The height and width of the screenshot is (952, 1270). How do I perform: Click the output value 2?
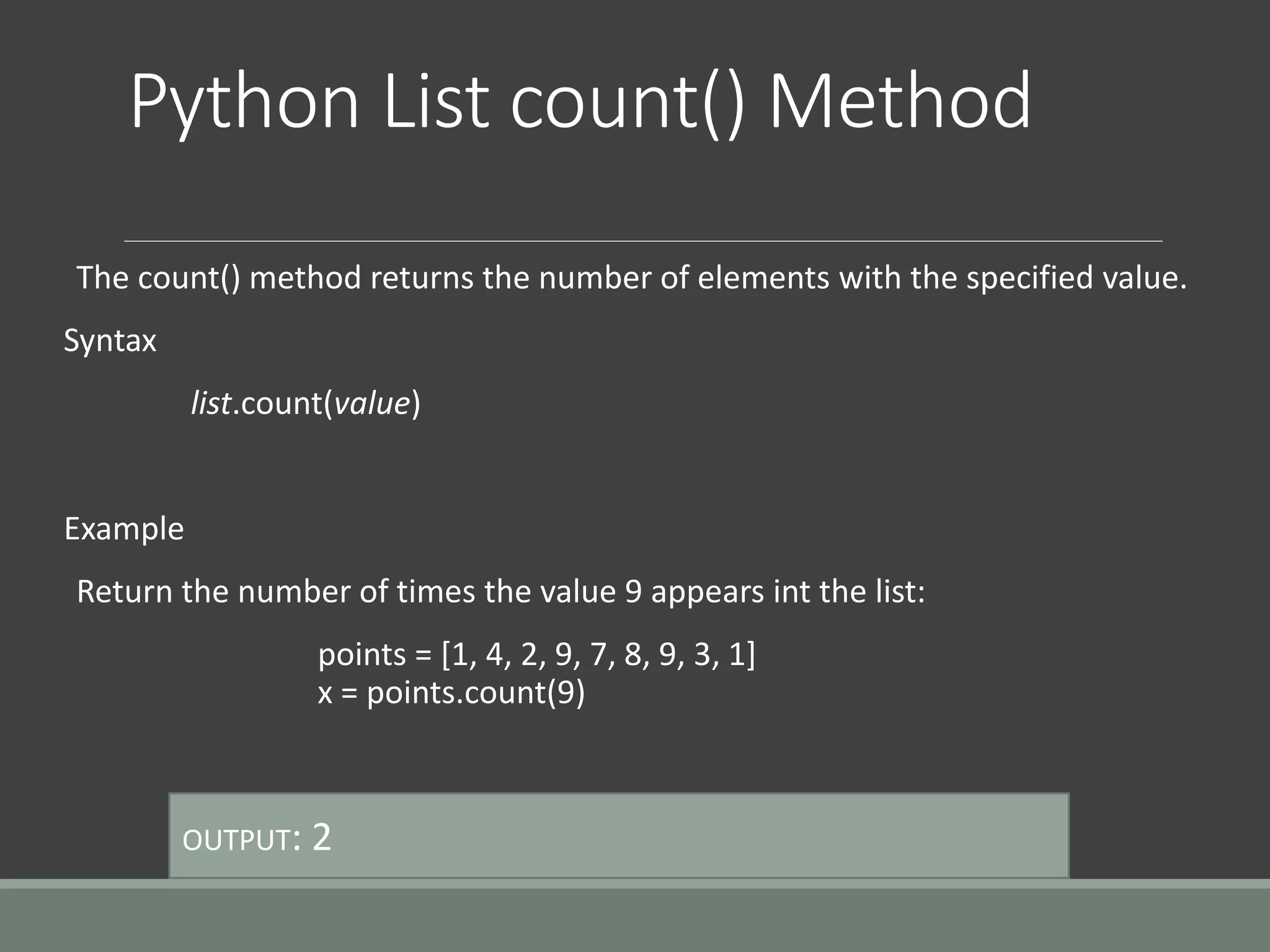322,837
